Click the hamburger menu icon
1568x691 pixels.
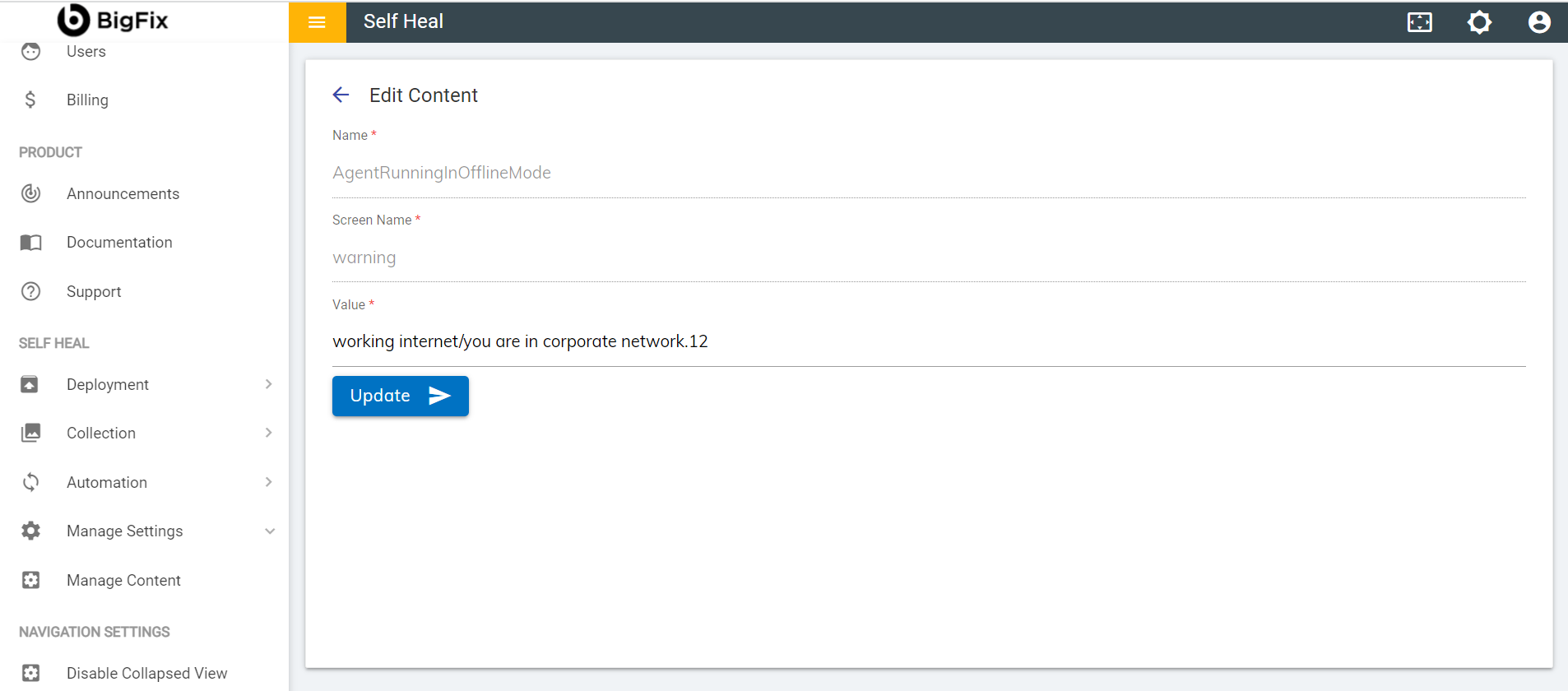317,22
